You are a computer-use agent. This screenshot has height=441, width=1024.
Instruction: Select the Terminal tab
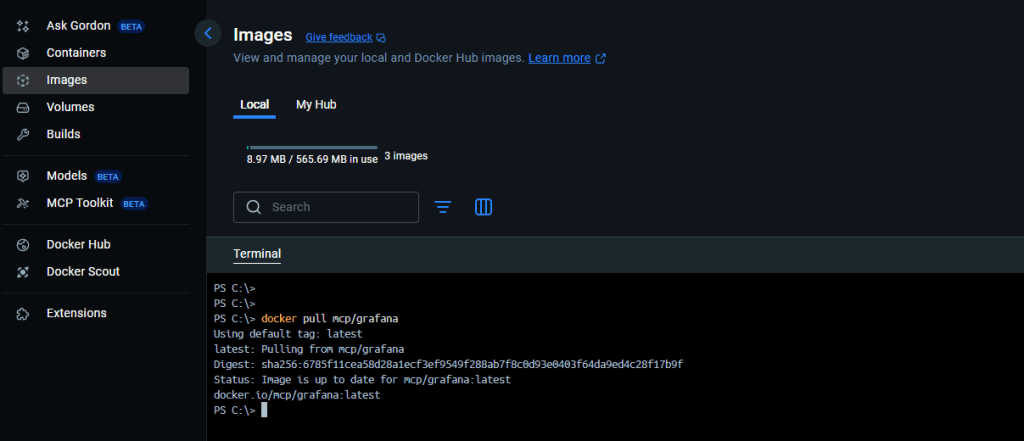[x=257, y=254]
